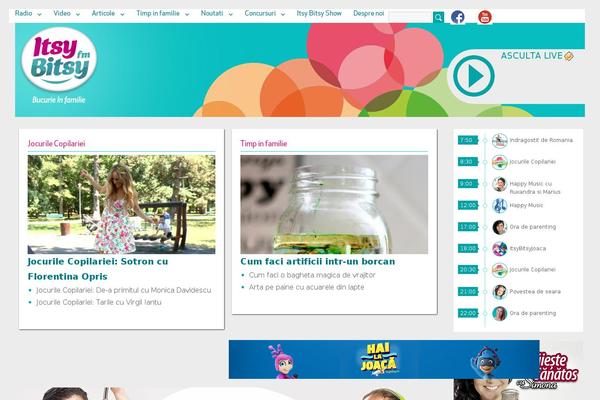This screenshot has width=600, height=400.
Task: Click the Povestea de seara label
Action: [x=535, y=292]
